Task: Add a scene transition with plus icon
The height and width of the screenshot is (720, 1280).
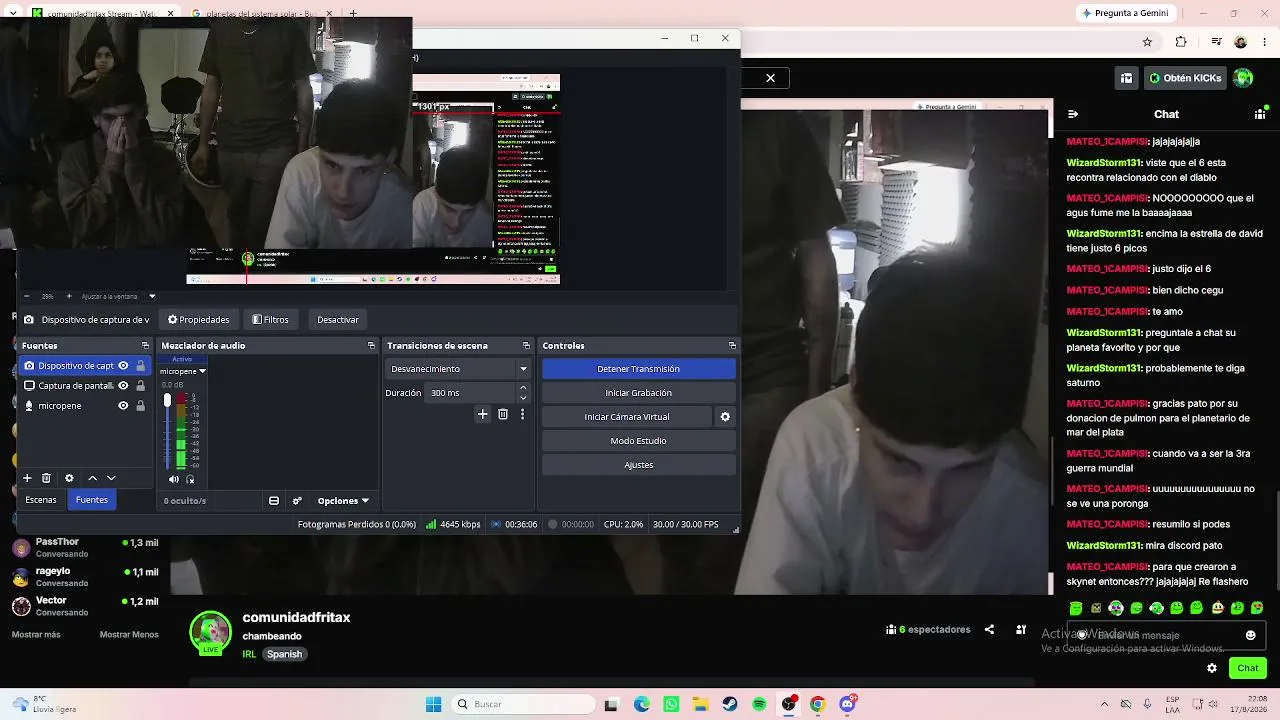Action: (x=482, y=414)
